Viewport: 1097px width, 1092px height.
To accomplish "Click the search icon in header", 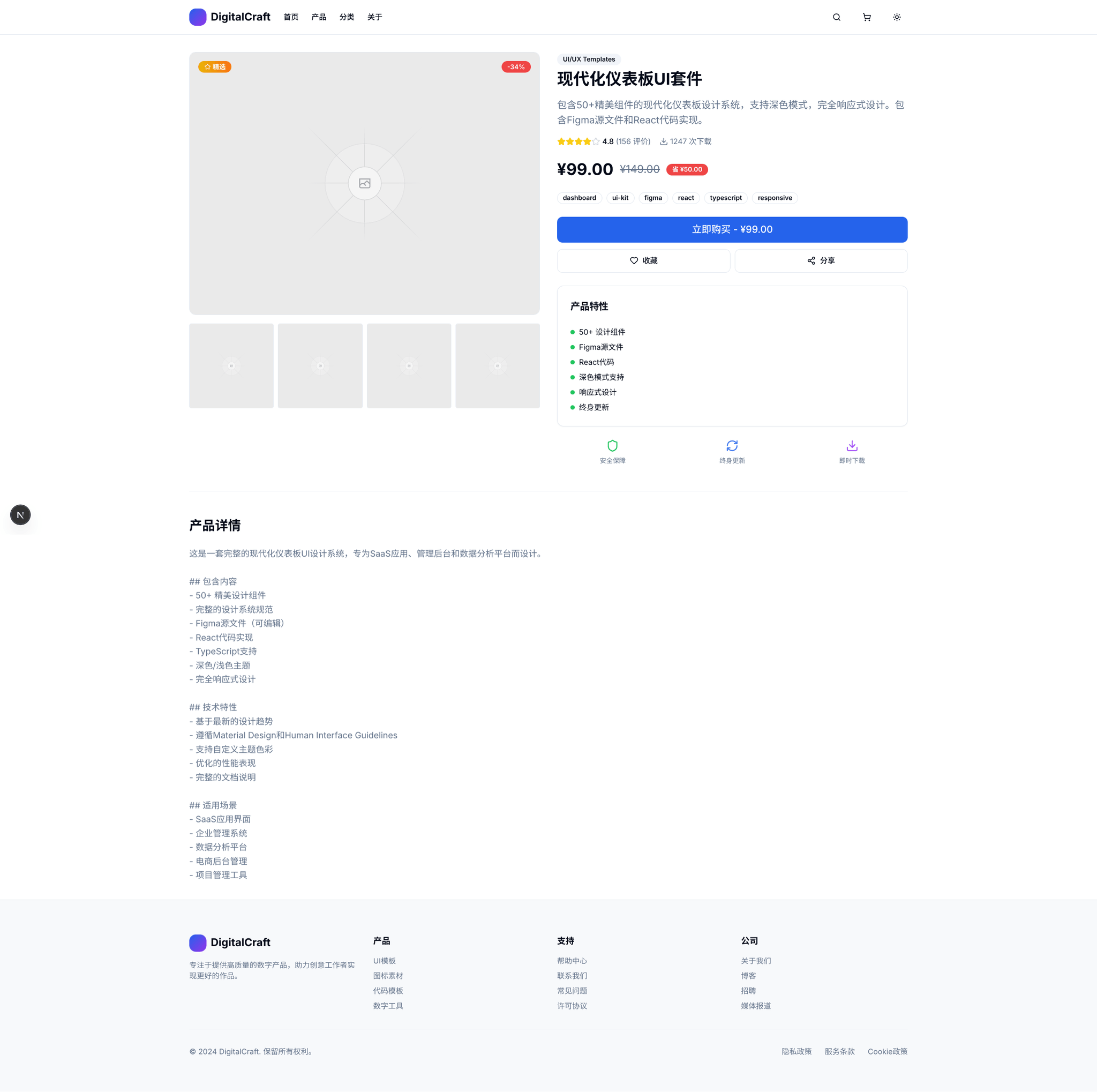I will click(836, 17).
